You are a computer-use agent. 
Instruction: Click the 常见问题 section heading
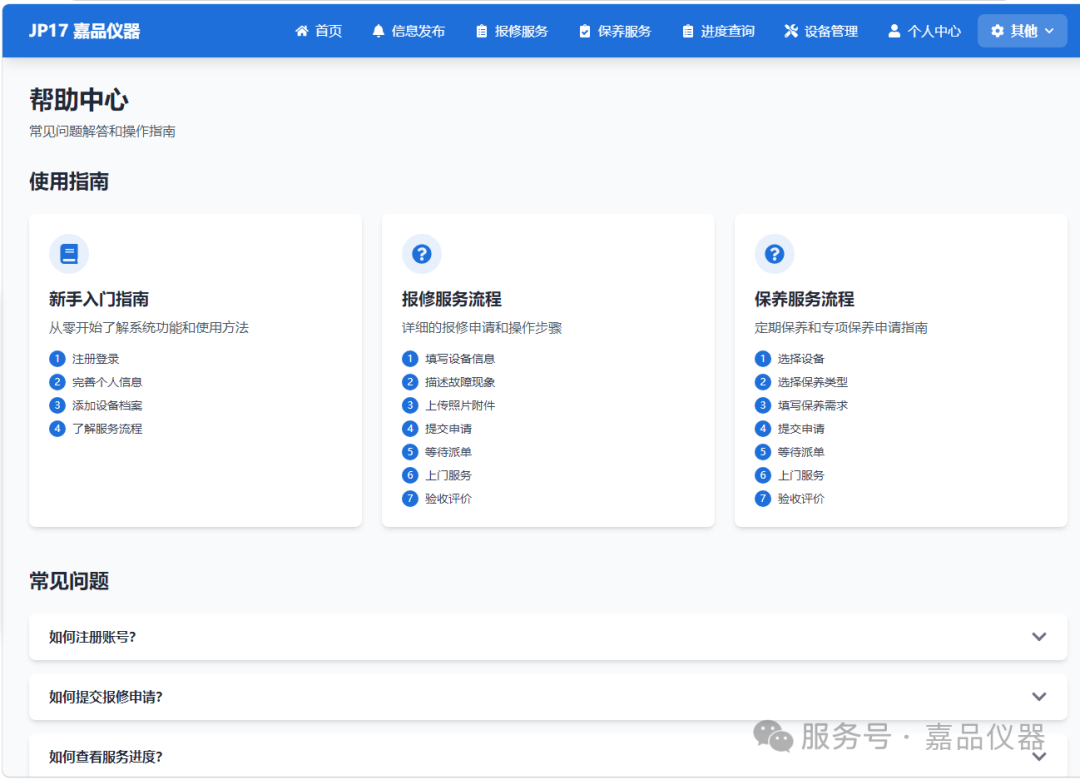(69, 581)
